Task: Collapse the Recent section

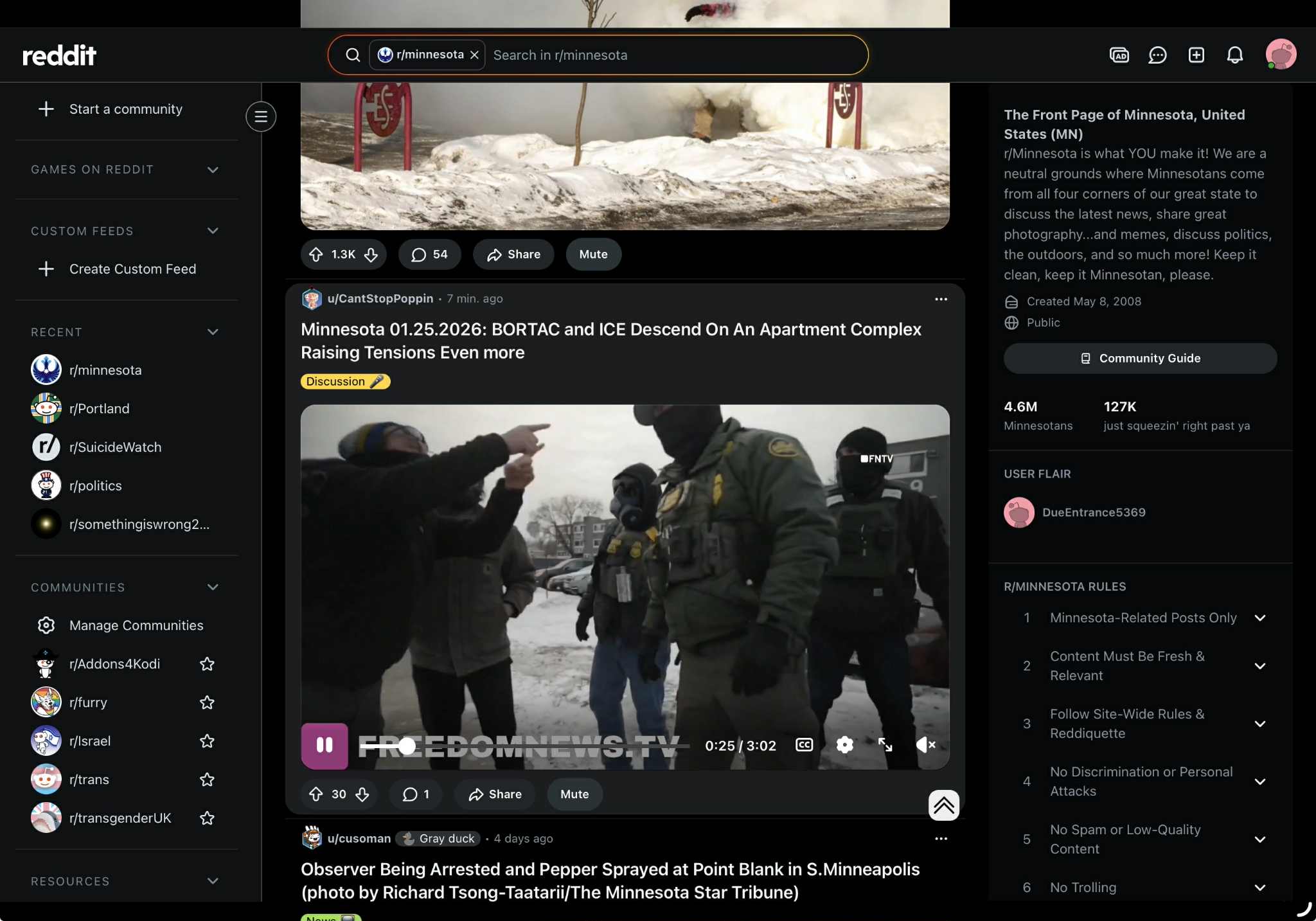Action: (x=213, y=332)
